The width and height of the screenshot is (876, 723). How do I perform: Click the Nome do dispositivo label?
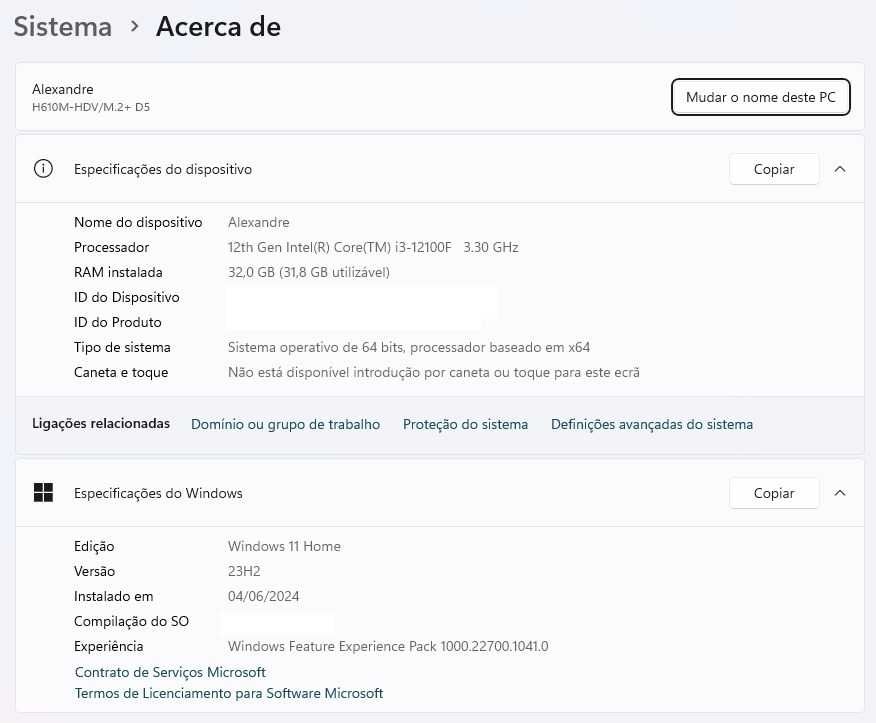138,222
